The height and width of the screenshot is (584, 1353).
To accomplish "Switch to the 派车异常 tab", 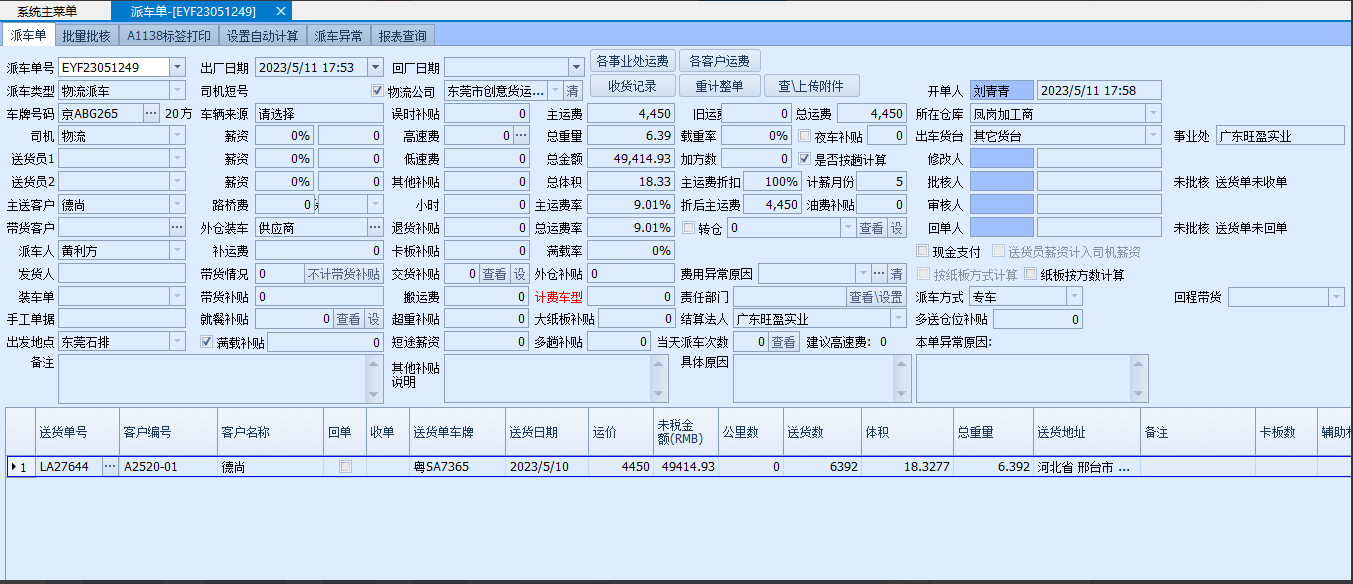I will [339, 36].
